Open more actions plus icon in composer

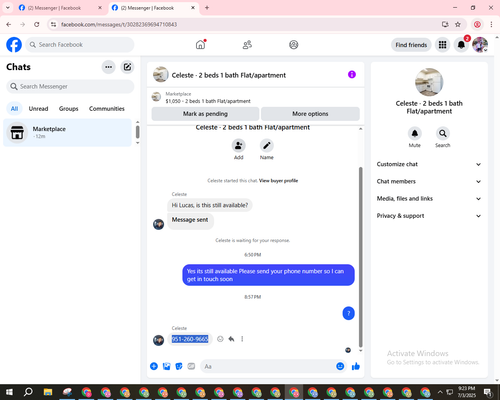coord(154,366)
